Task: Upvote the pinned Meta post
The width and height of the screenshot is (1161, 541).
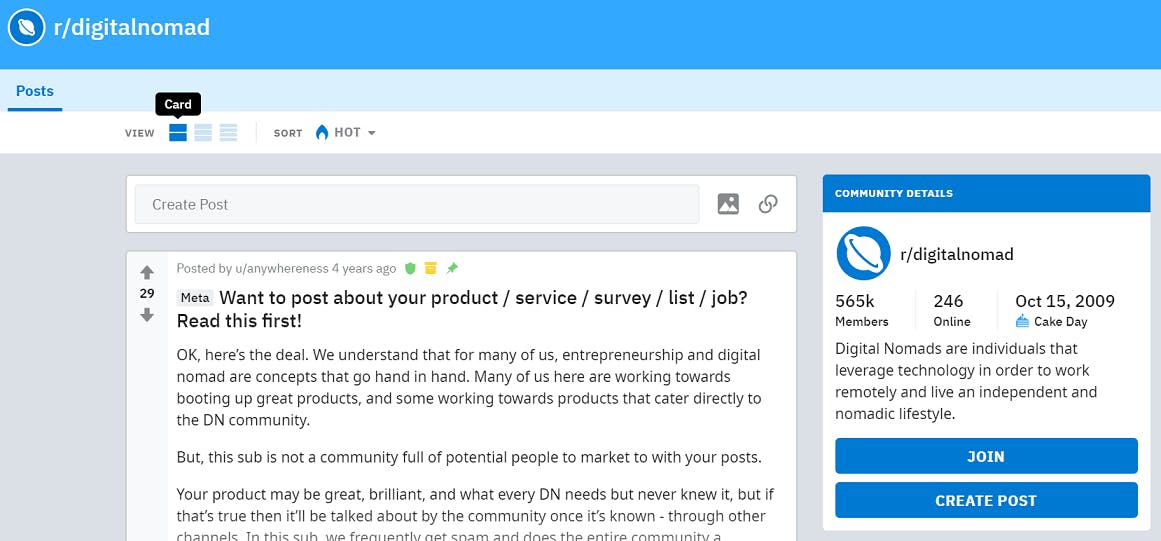Action: coord(147,272)
